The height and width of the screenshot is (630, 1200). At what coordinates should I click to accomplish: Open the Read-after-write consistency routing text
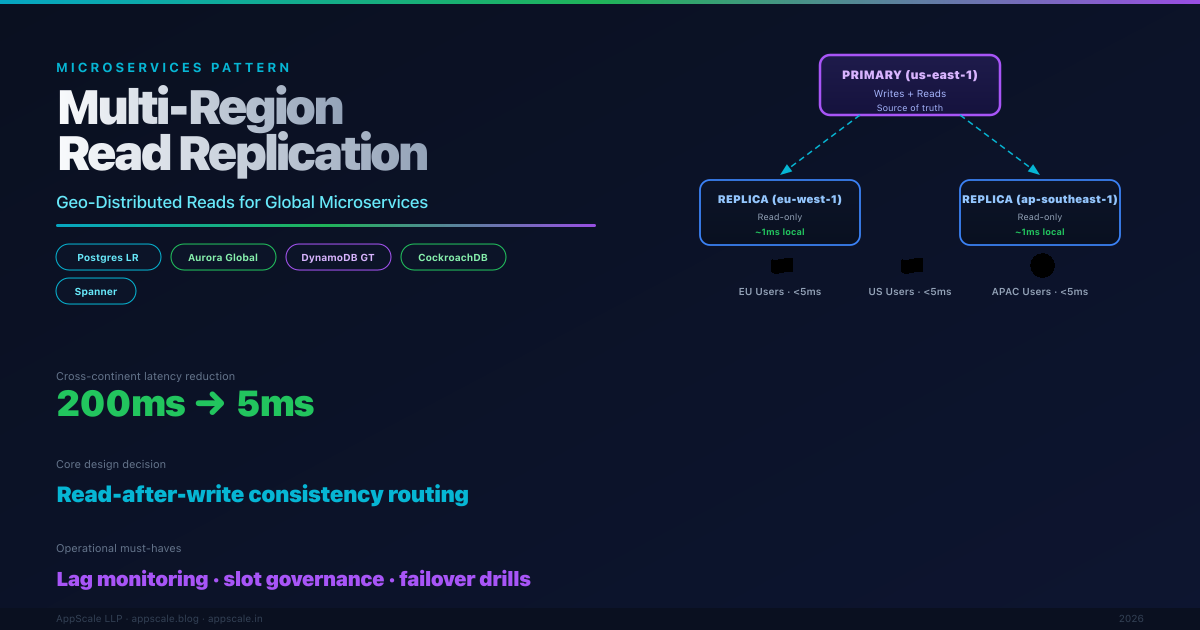click(x=262, y=494)
